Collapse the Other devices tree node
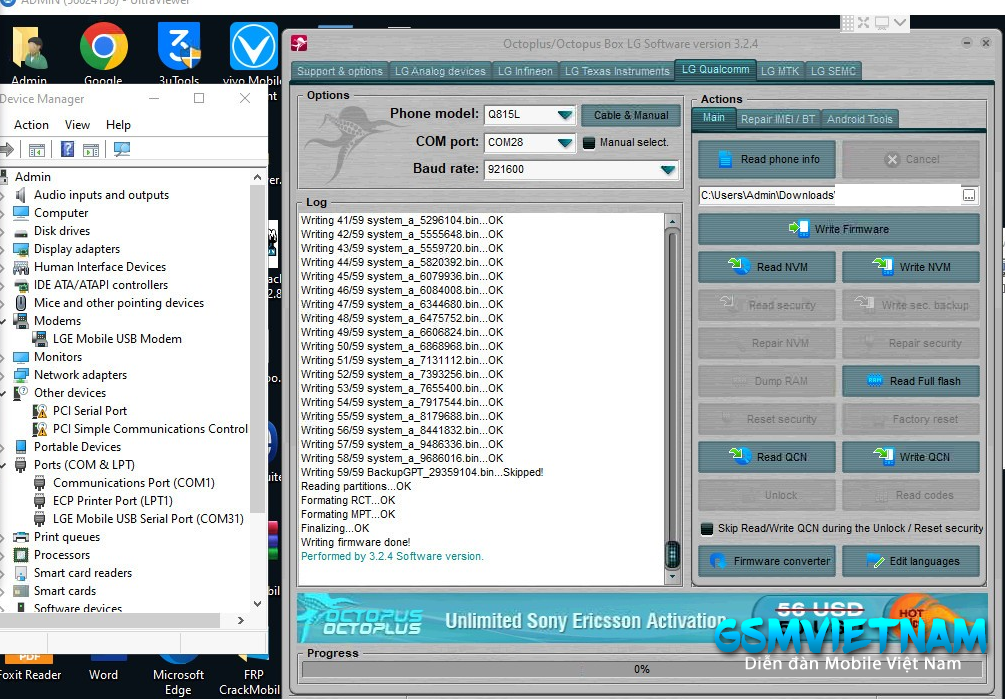Screen dimensions: 1005x699 pos(5,393)
